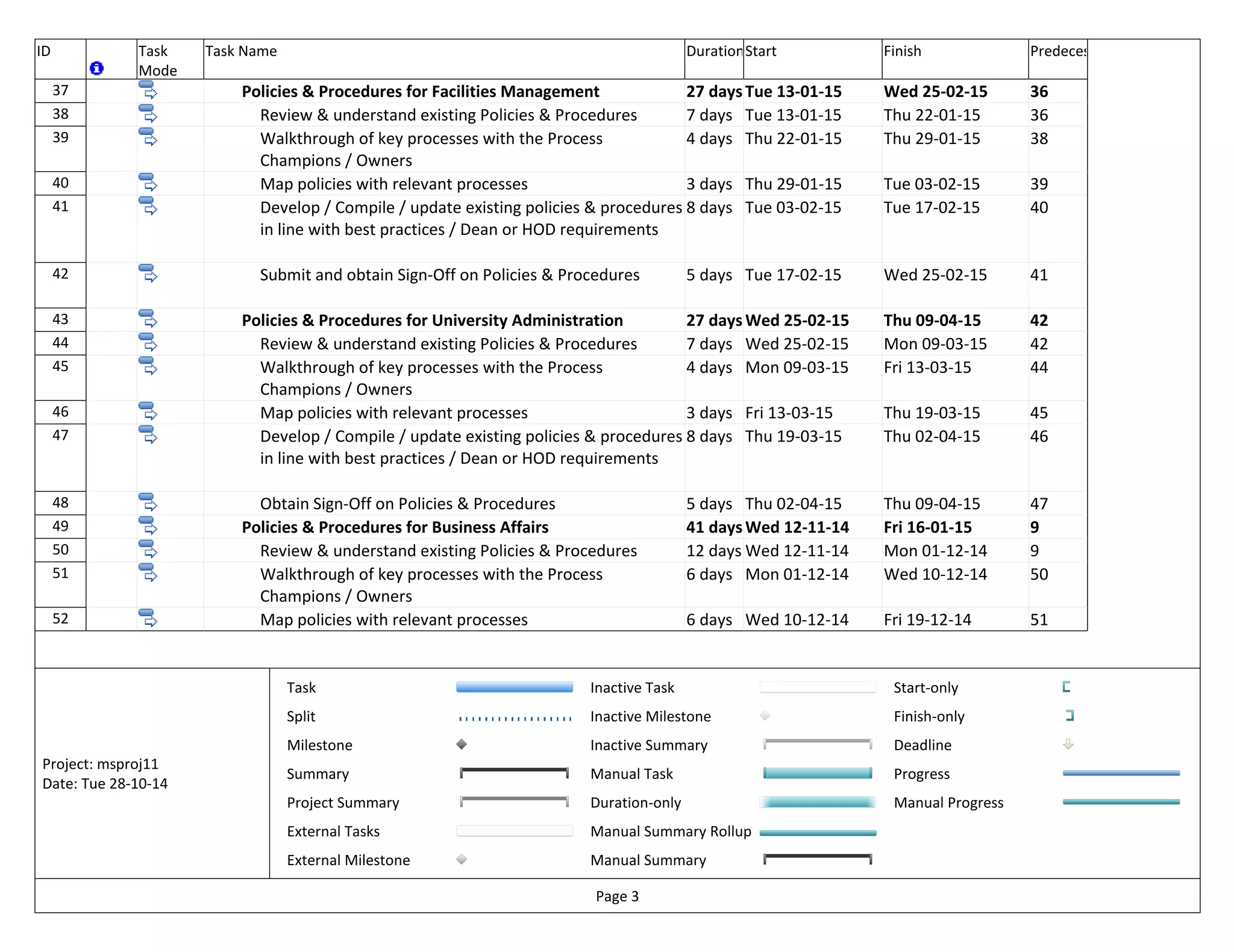Click task mode icon for row 52
The height and width of the screenshot is (952, 1234).
coord(148,619)
